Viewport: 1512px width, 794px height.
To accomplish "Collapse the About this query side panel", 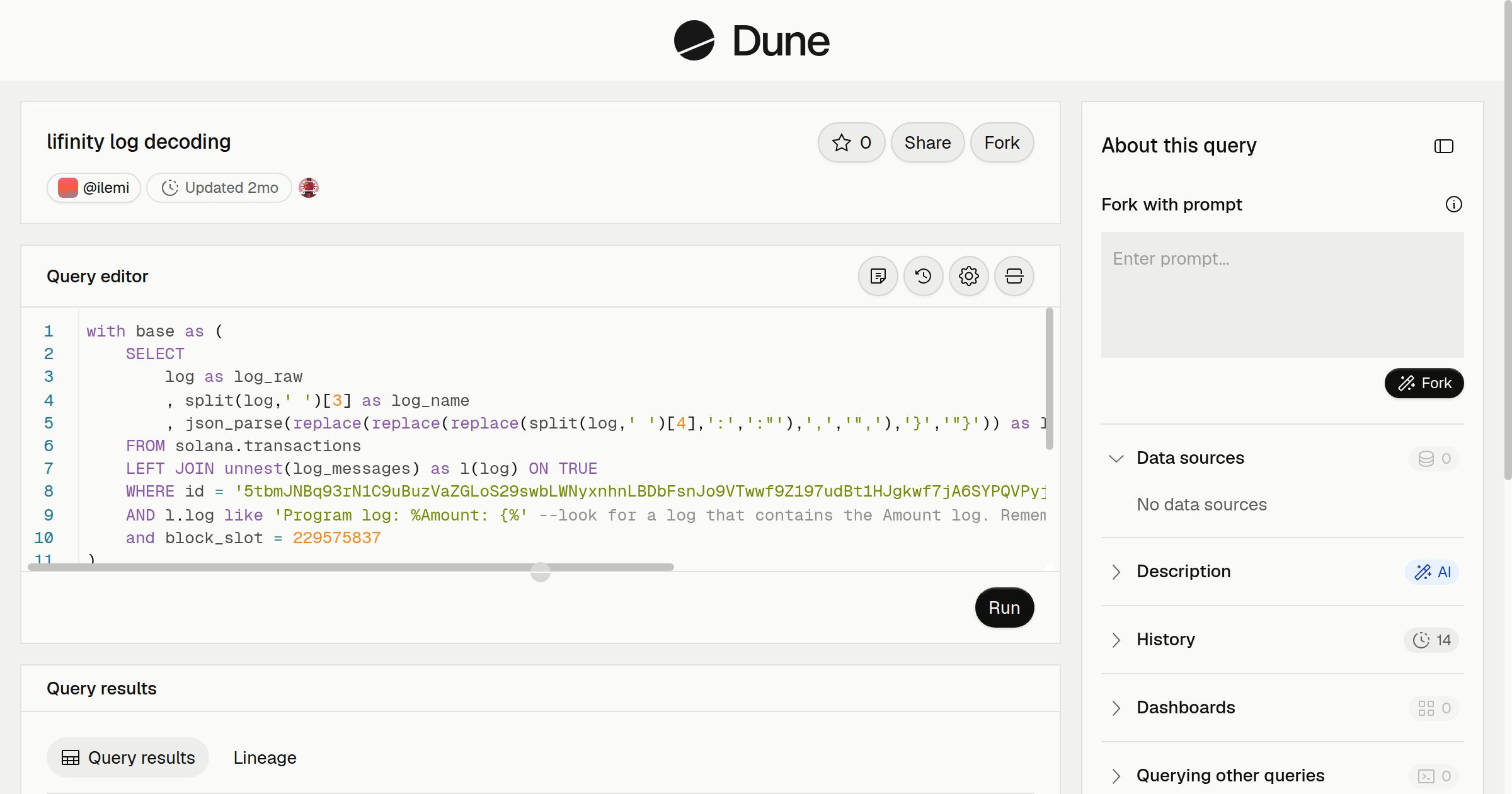I will click(1444, 146).
